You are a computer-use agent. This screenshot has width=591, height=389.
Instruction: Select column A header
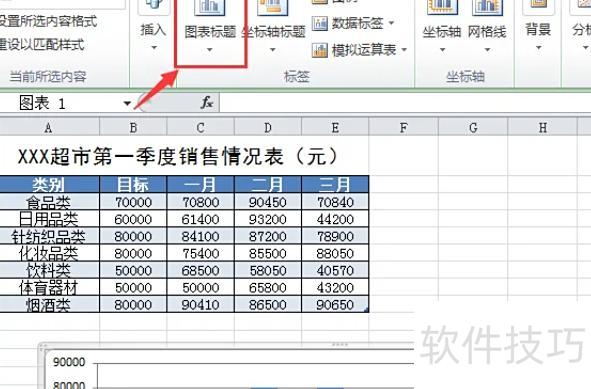click(49, 128)
